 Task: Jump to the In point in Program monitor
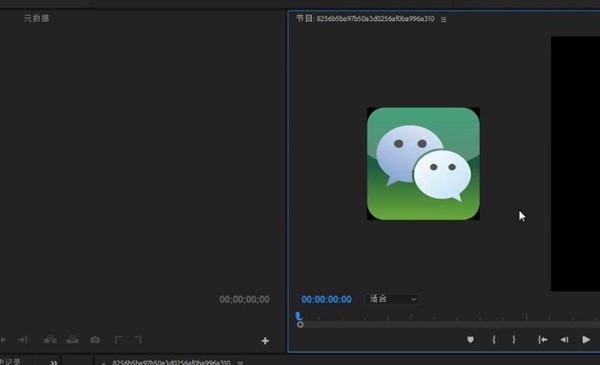click(543, 339)
